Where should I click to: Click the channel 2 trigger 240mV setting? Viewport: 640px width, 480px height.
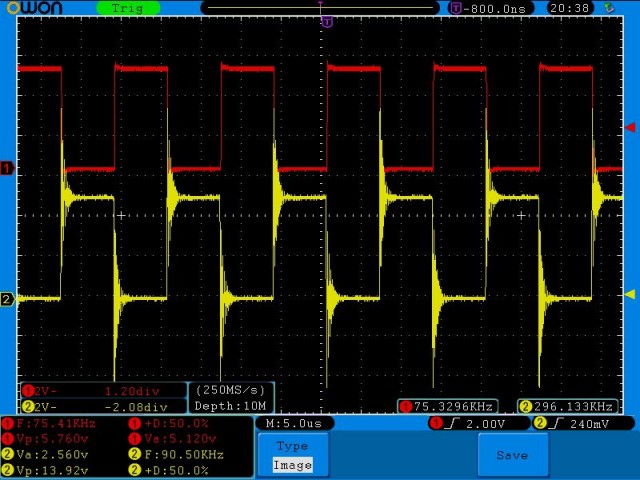point(583,424)
